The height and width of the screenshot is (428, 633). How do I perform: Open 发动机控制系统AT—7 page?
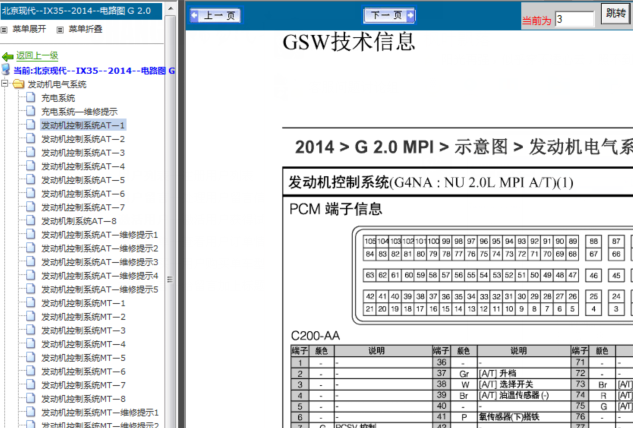coord(83,207)
